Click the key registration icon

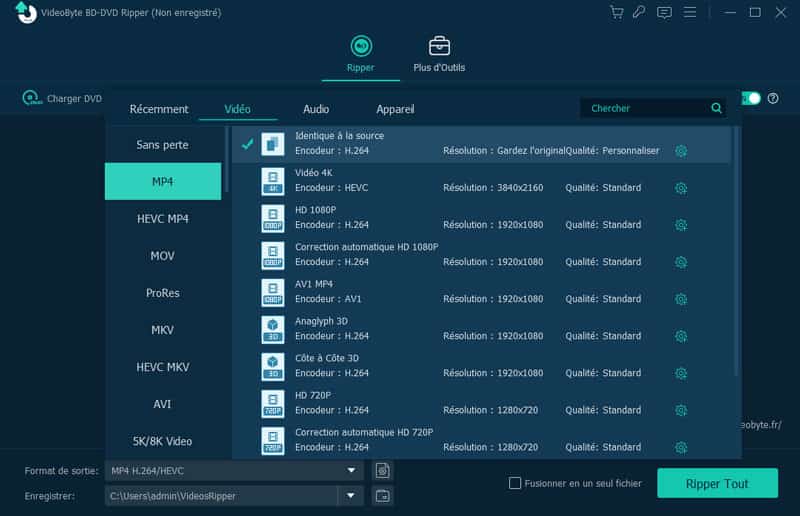pyautogui.click(x=640, y=12)
